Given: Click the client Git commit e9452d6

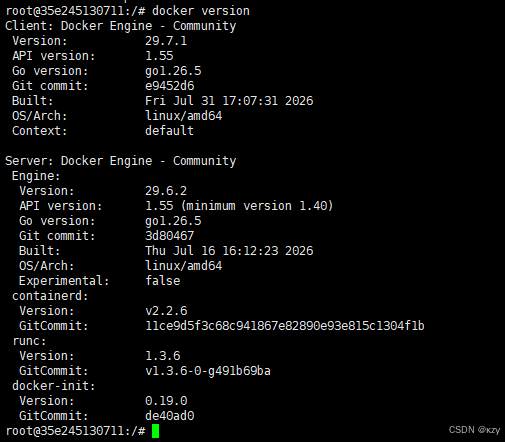Looking at the screenshot, I should point(169,86).
